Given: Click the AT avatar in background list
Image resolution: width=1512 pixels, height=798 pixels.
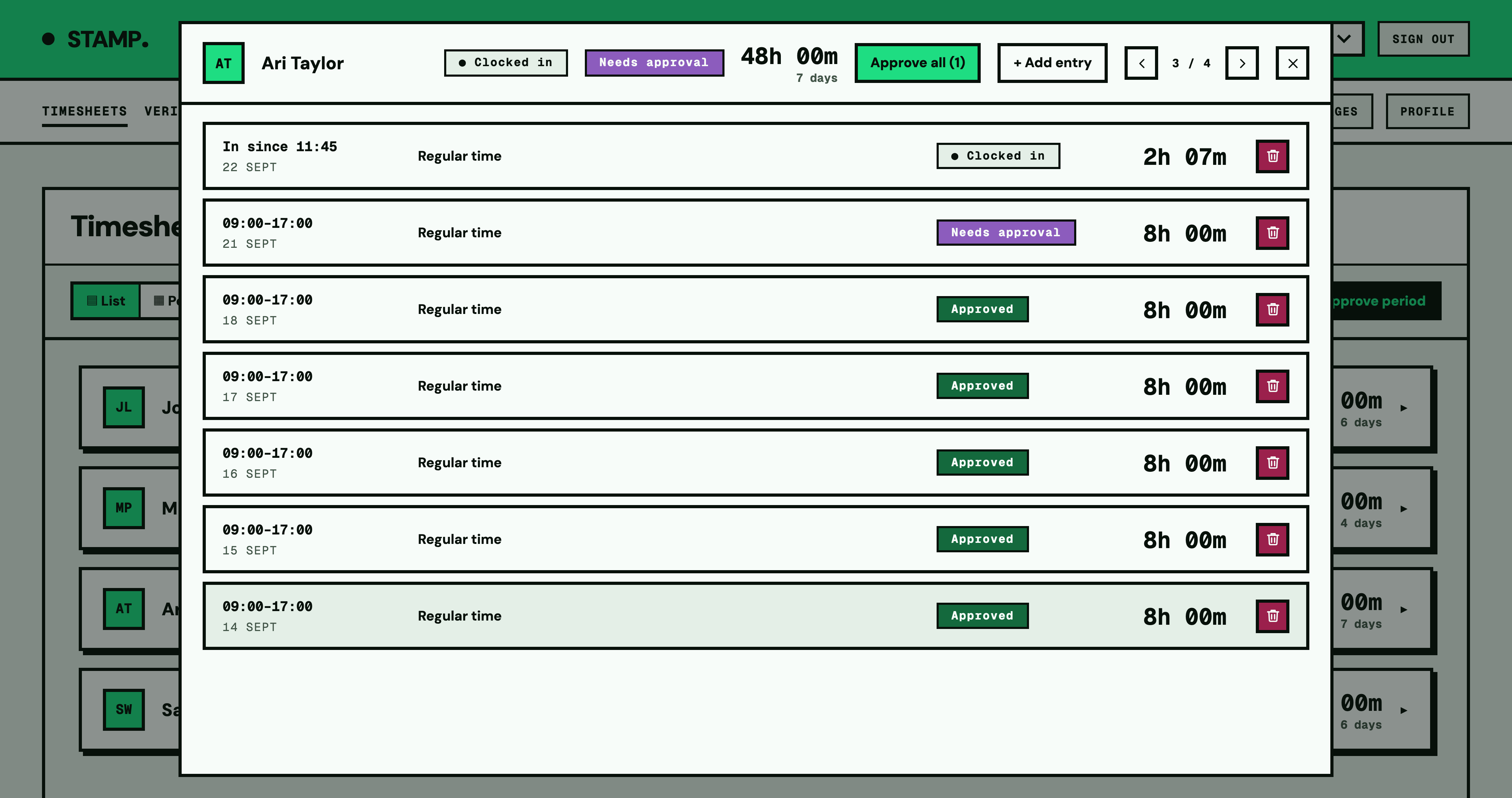Looking at the screenshot, I should (124, 609).
